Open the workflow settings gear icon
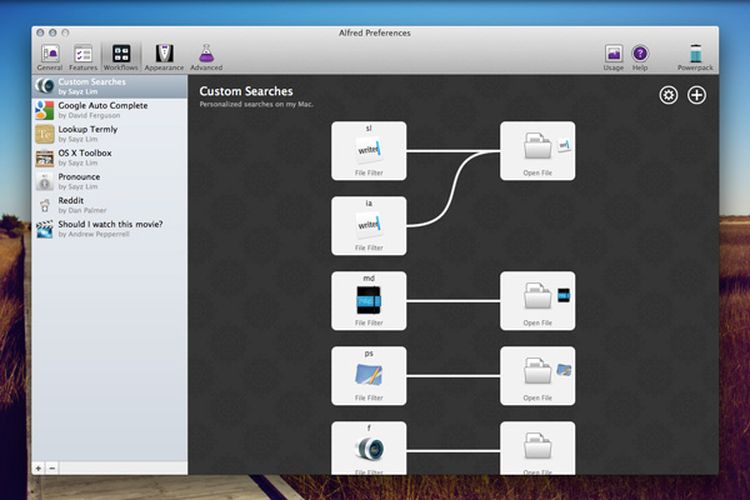The height and width of the screenshot is (500, 750). point(668,95)
